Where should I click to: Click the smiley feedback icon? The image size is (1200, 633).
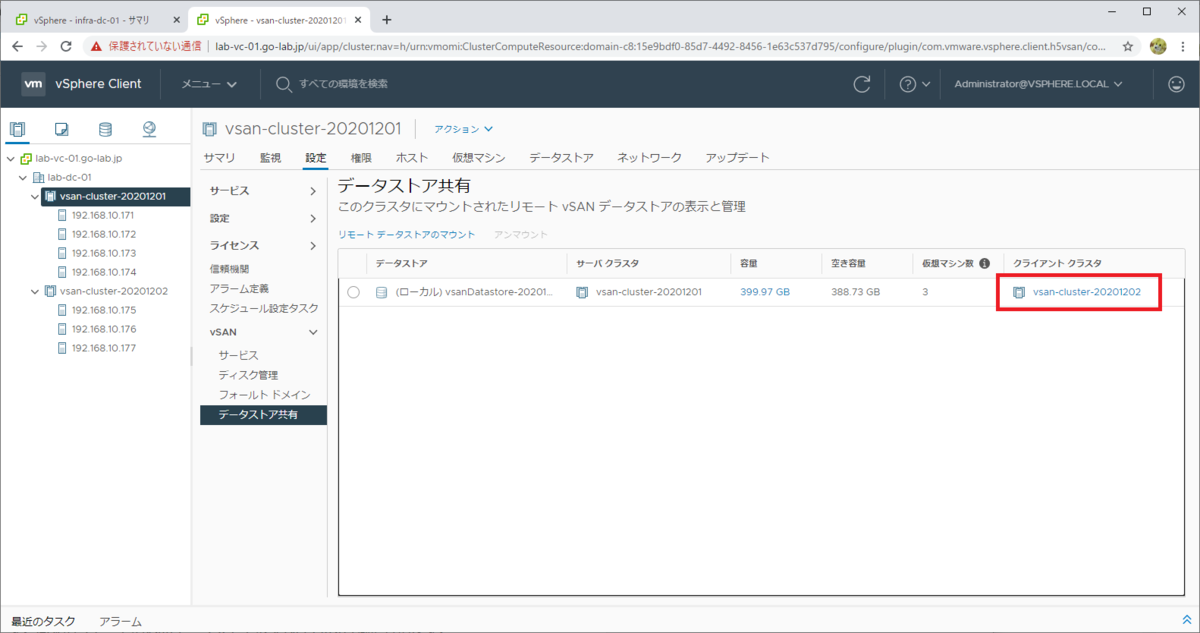(1176, 84)
